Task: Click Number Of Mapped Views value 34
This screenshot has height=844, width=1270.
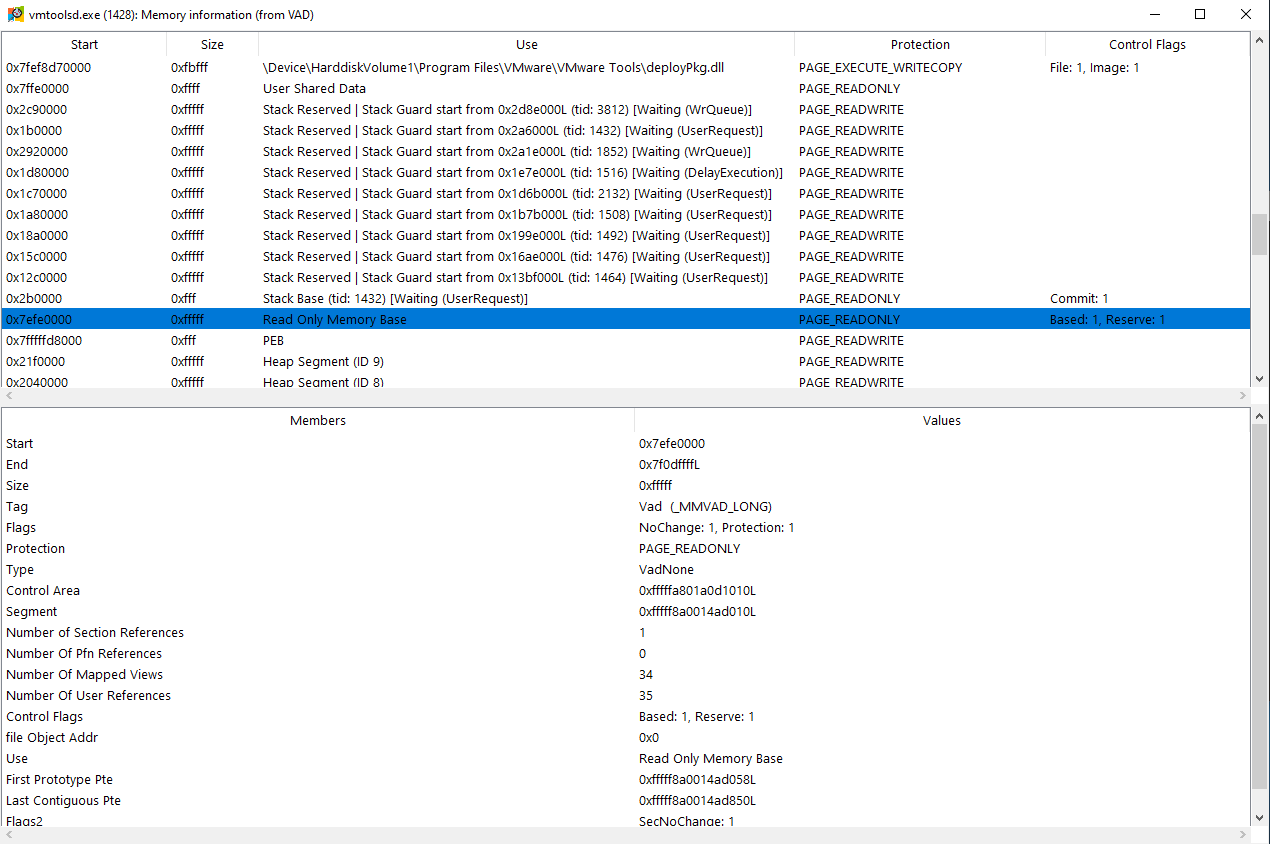Action: [646, 674]
